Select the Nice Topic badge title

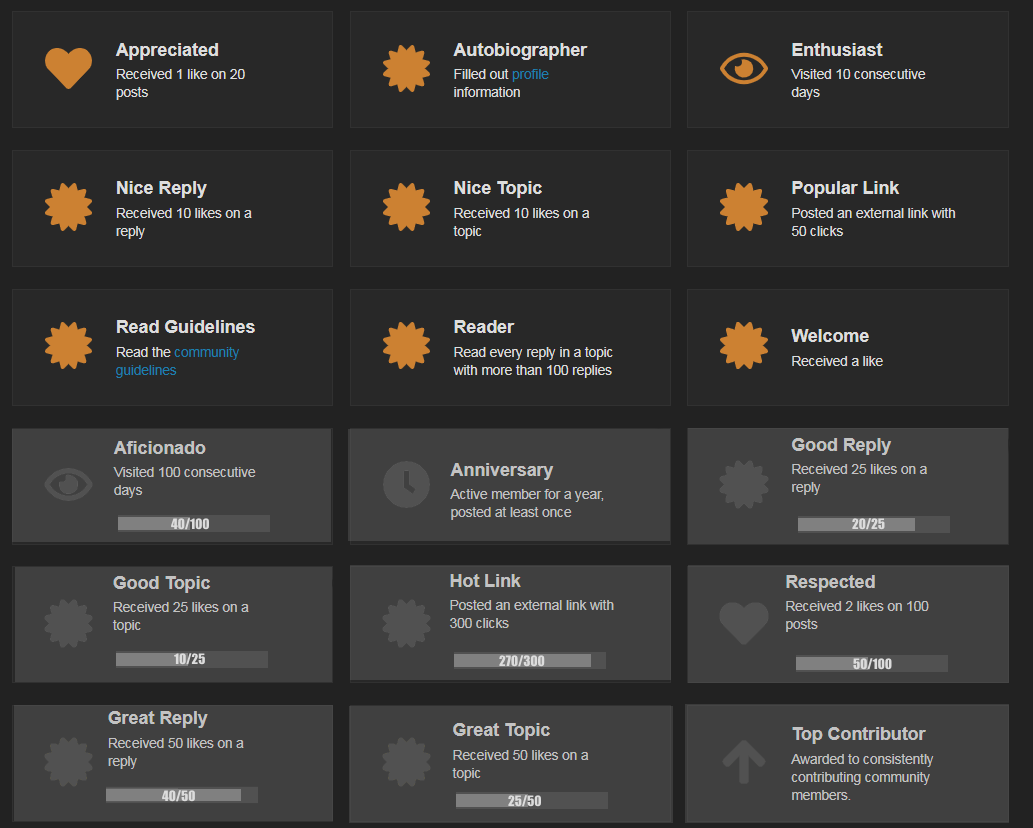(497, 188)
